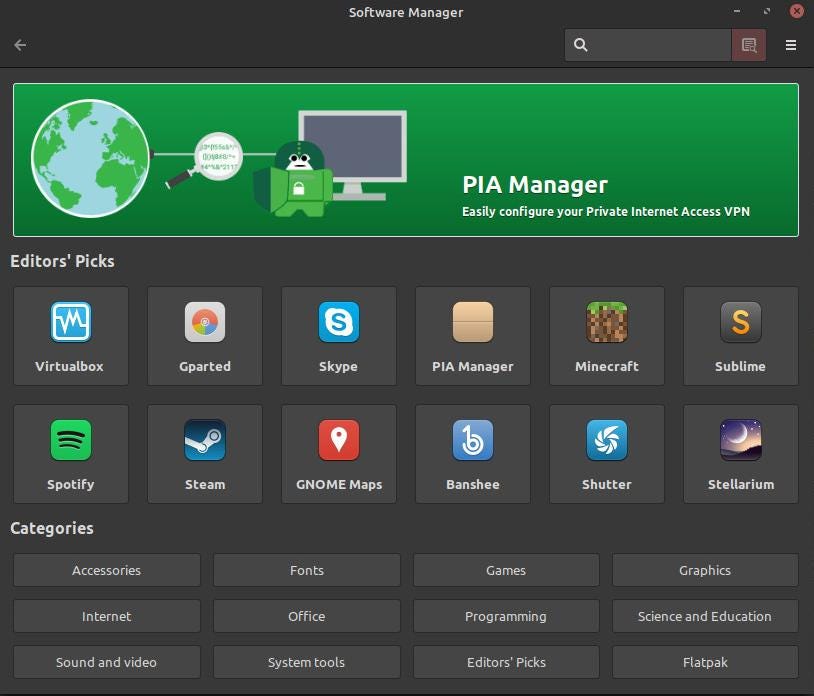This screenshot has width=814, height=696.
Task: Browse the Accessories category
Action: coord(107,570)
